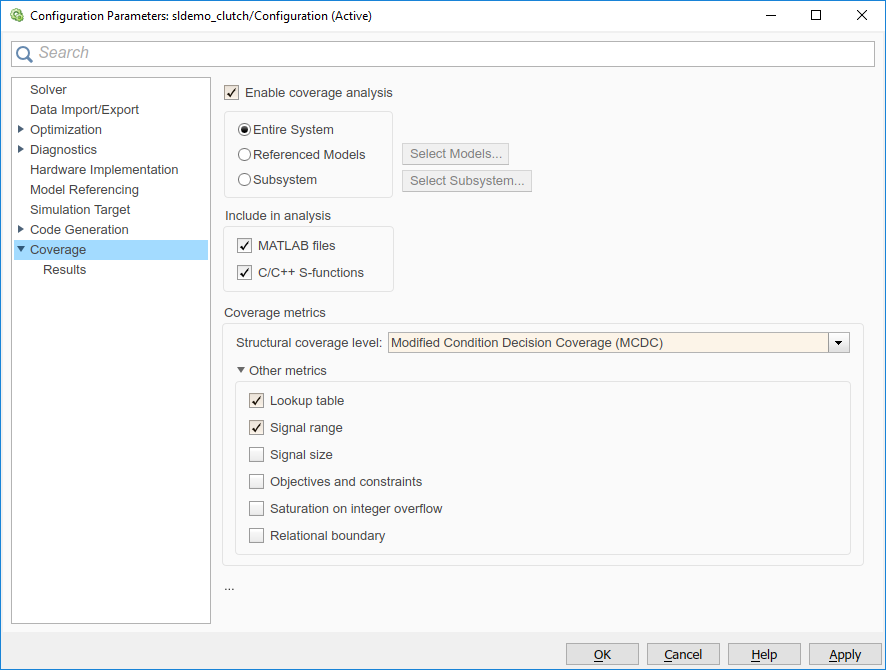Collapse the Other metrics section
Screen dimensions: 886x670
[x=241, y=371]
